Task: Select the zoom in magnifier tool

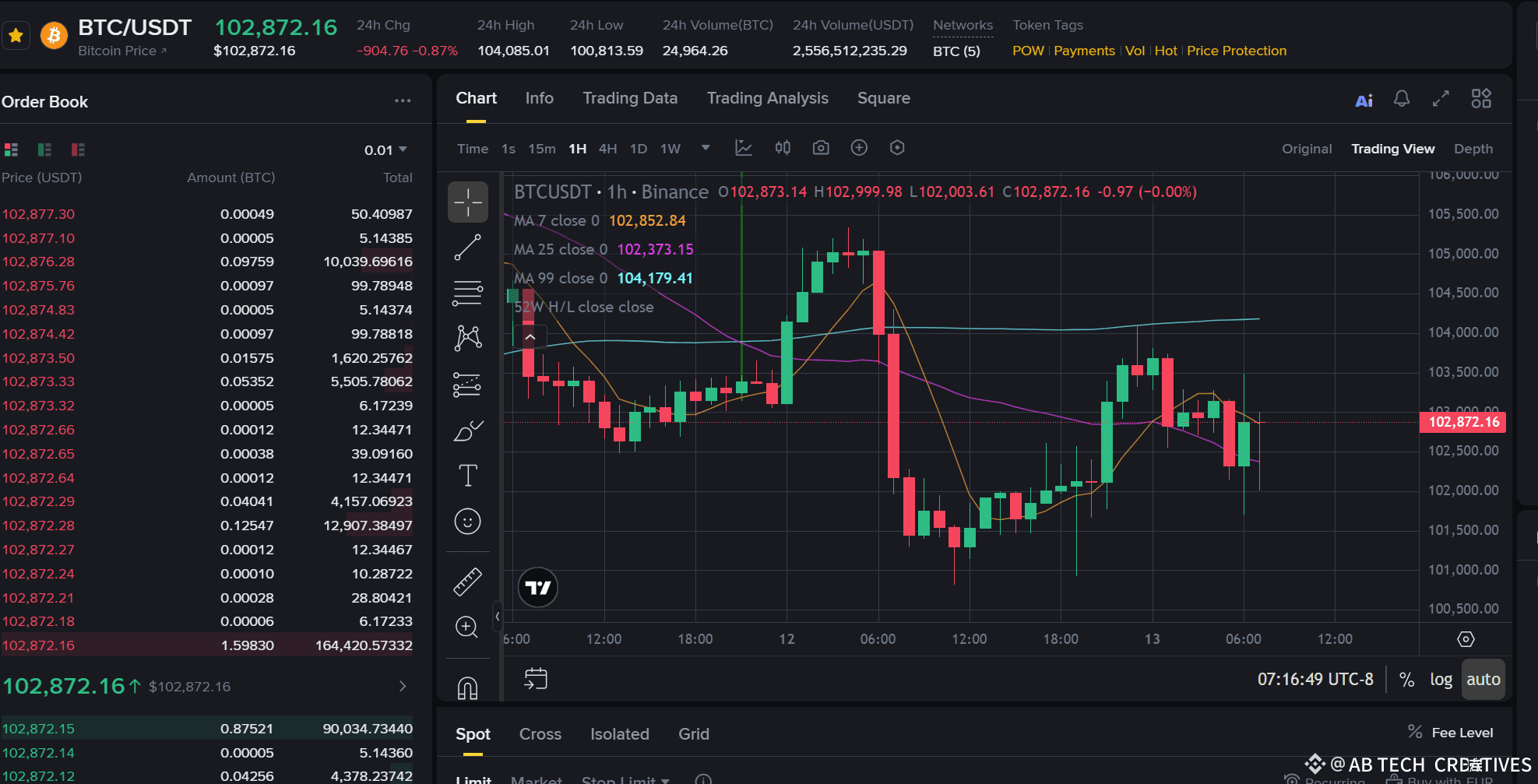Action: click(x=468, y=628)
